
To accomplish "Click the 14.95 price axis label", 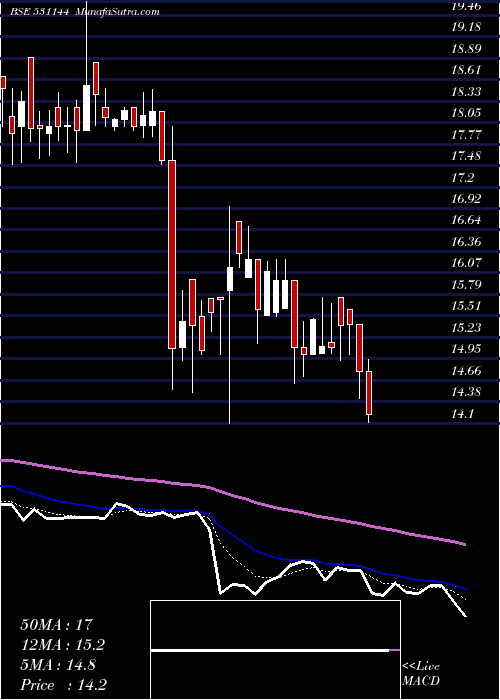I will coord(465,349).
